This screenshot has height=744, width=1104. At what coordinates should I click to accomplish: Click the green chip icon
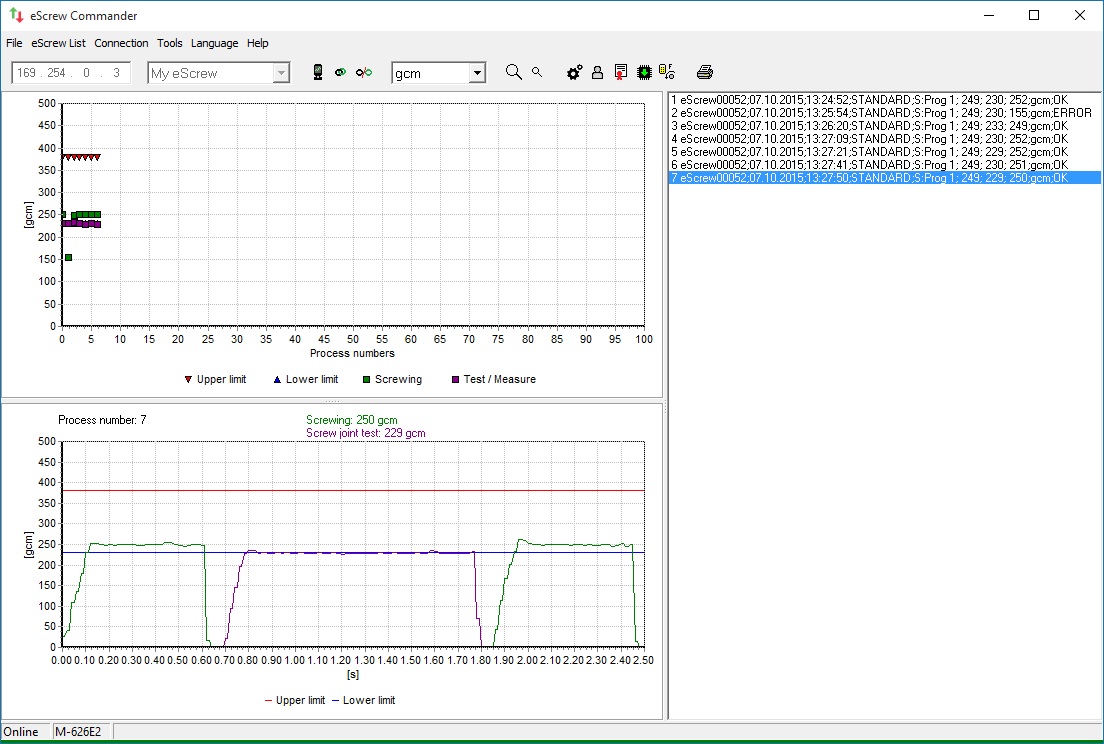(x=644, y=72)
